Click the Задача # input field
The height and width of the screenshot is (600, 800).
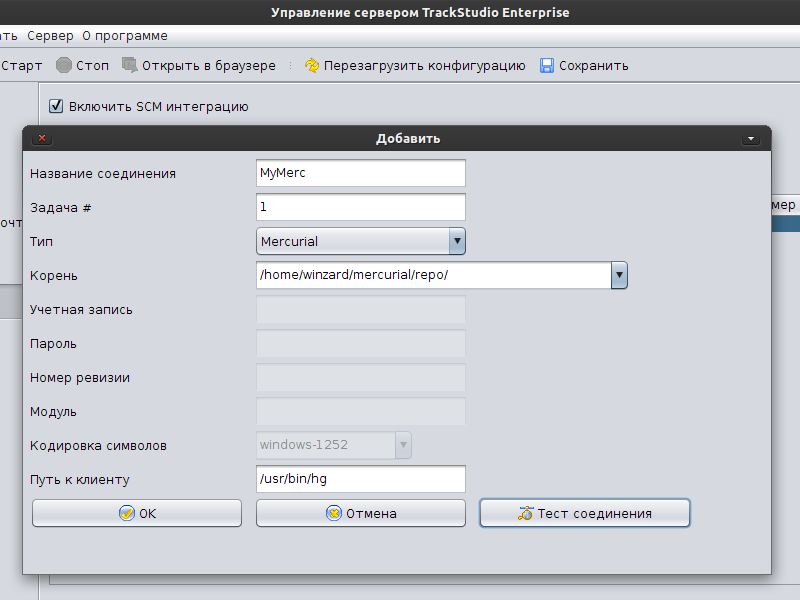pos(361,207)
